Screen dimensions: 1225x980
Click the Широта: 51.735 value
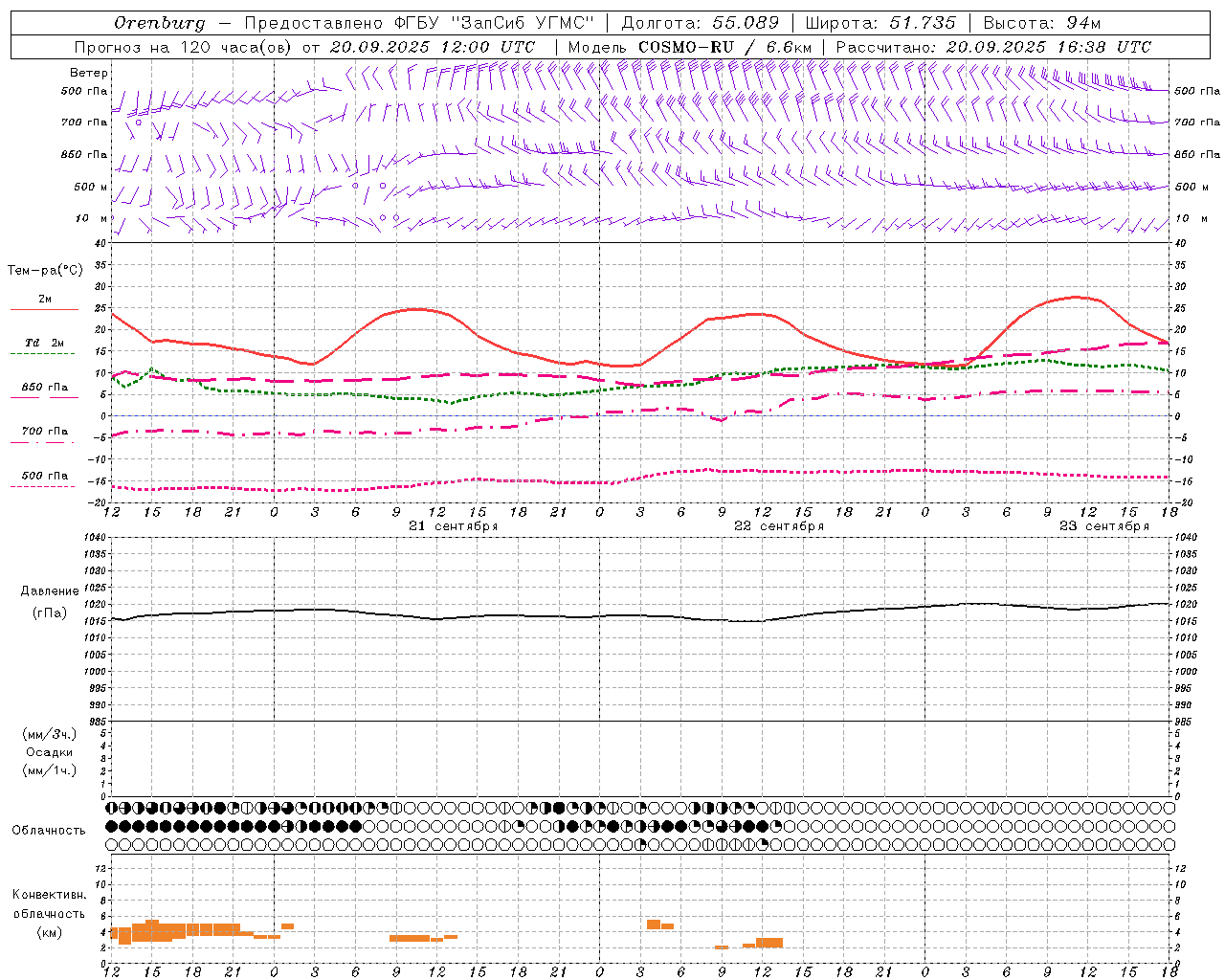(x=880, y=23)
